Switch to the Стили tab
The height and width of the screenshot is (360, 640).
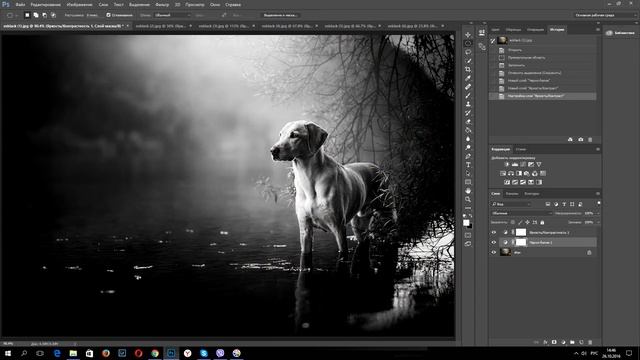coord(520,149)
